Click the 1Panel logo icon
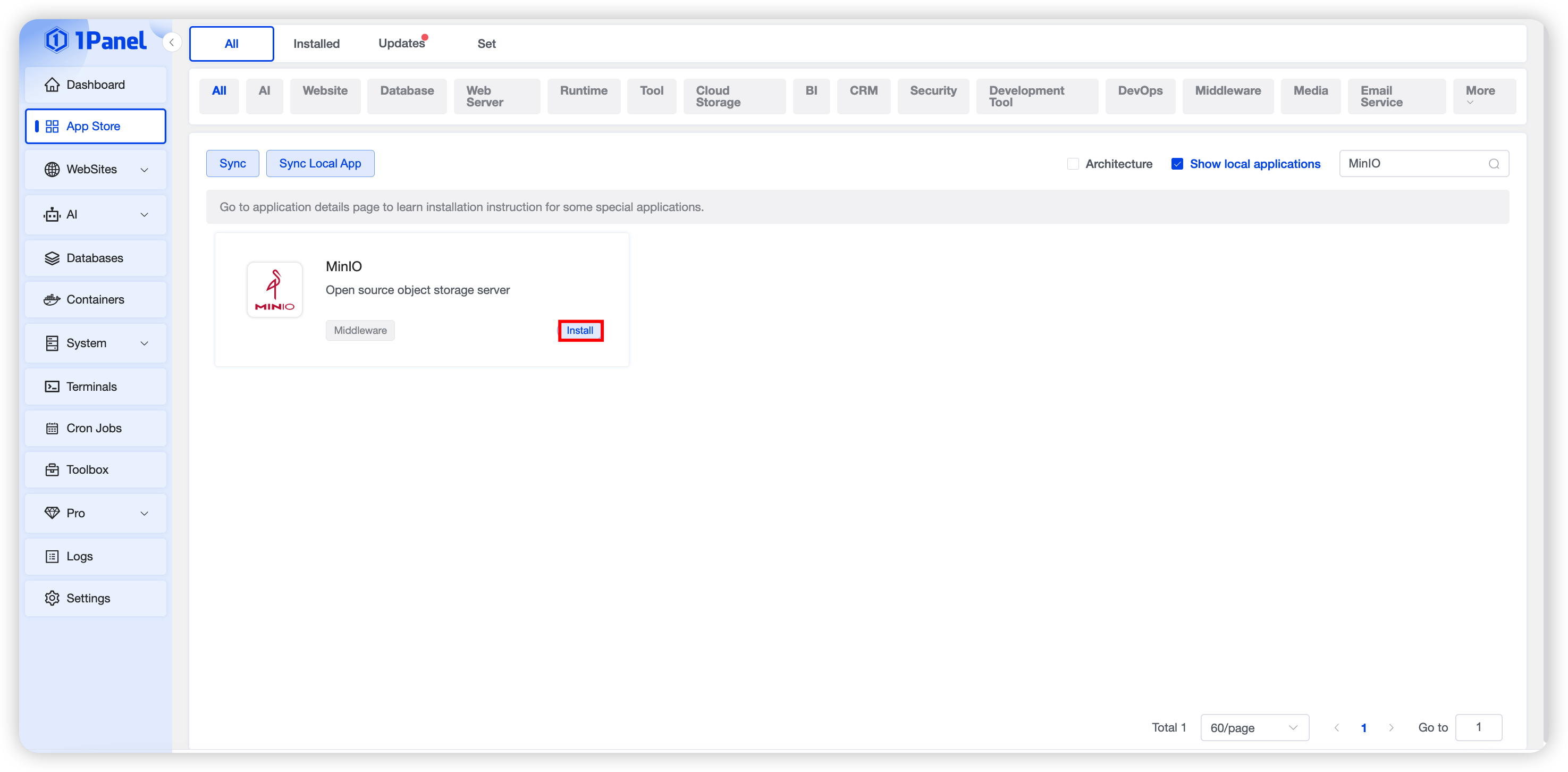 (56, 41)
